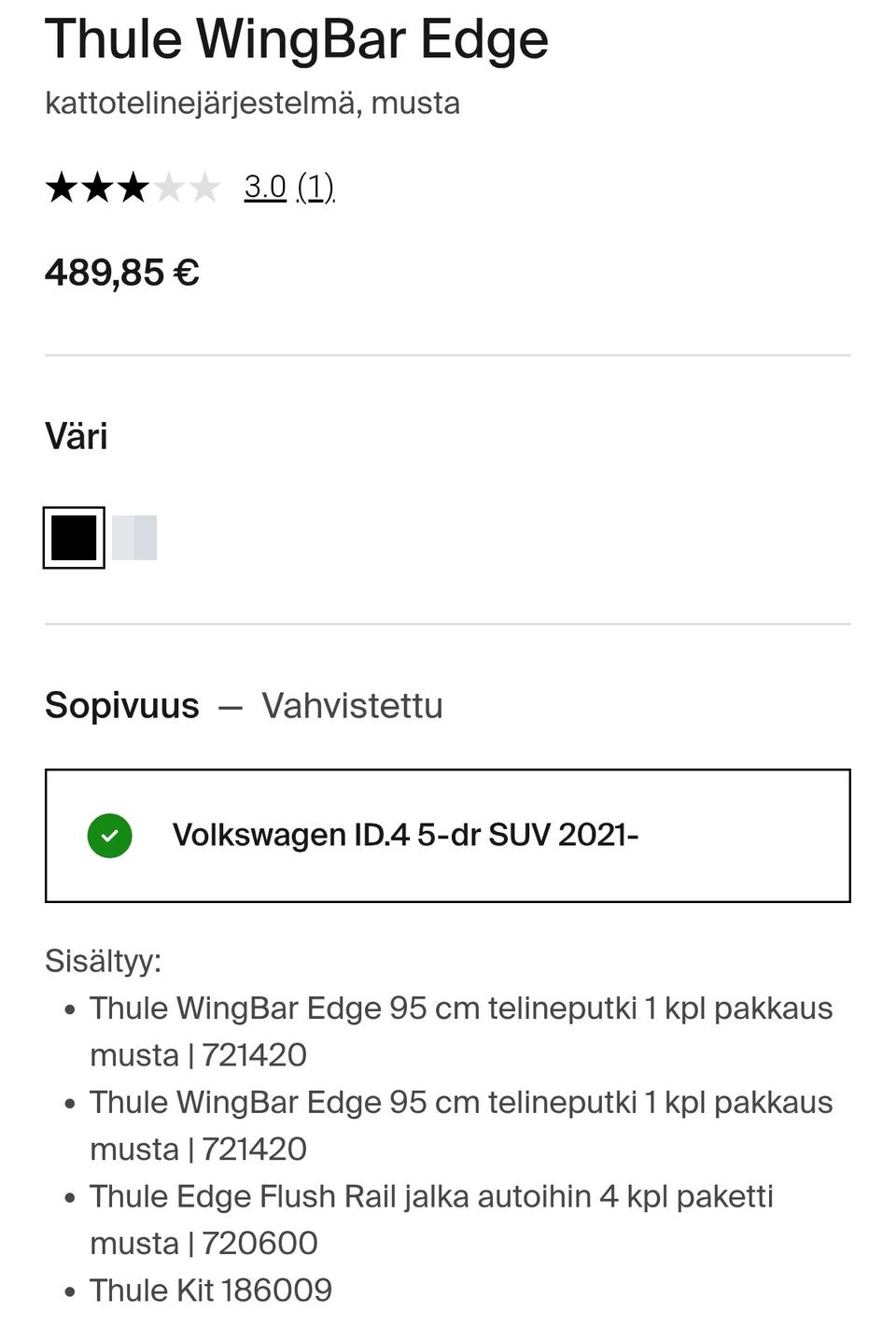Viewport: 896px width, 1340px height.
Task: Click the first filled rating star
Action: click(x=63, y=188)
